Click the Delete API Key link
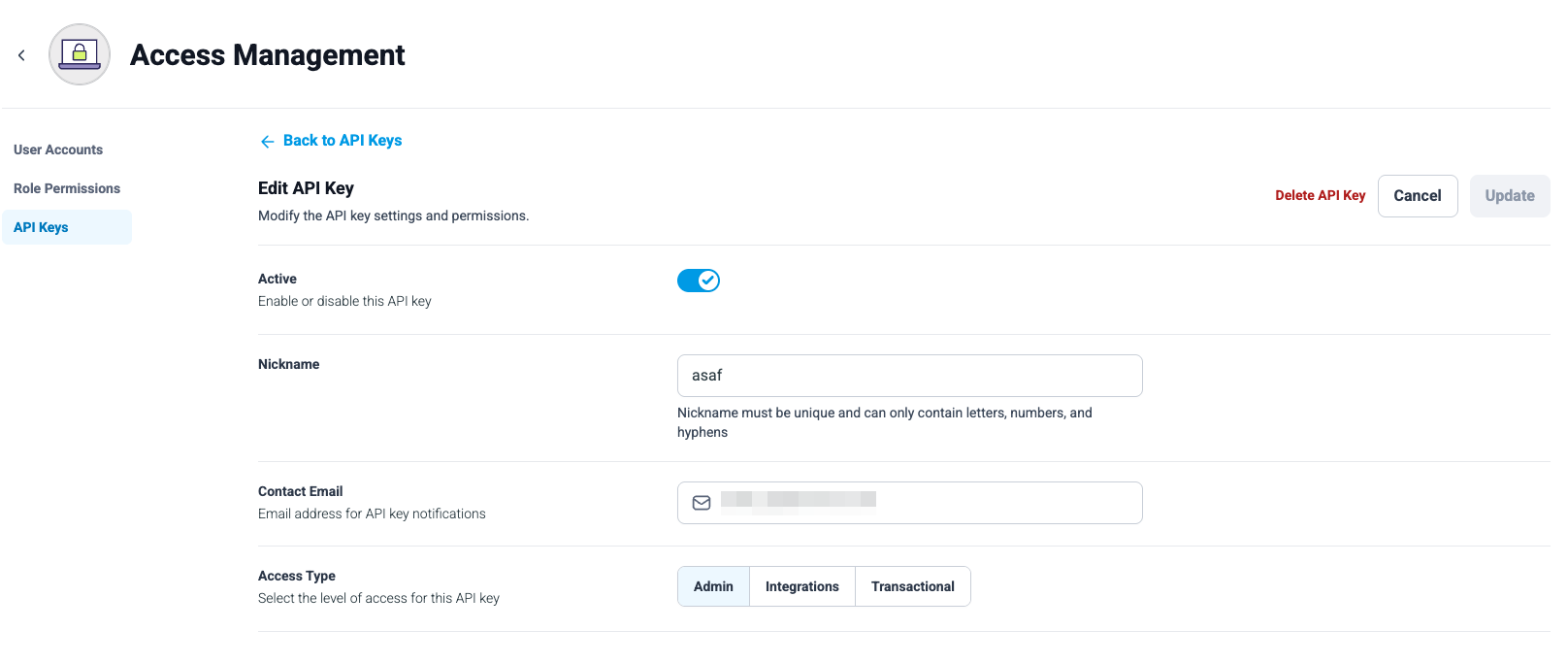This screenshot has width=1568, height=663. click(x=1320, y=195)
